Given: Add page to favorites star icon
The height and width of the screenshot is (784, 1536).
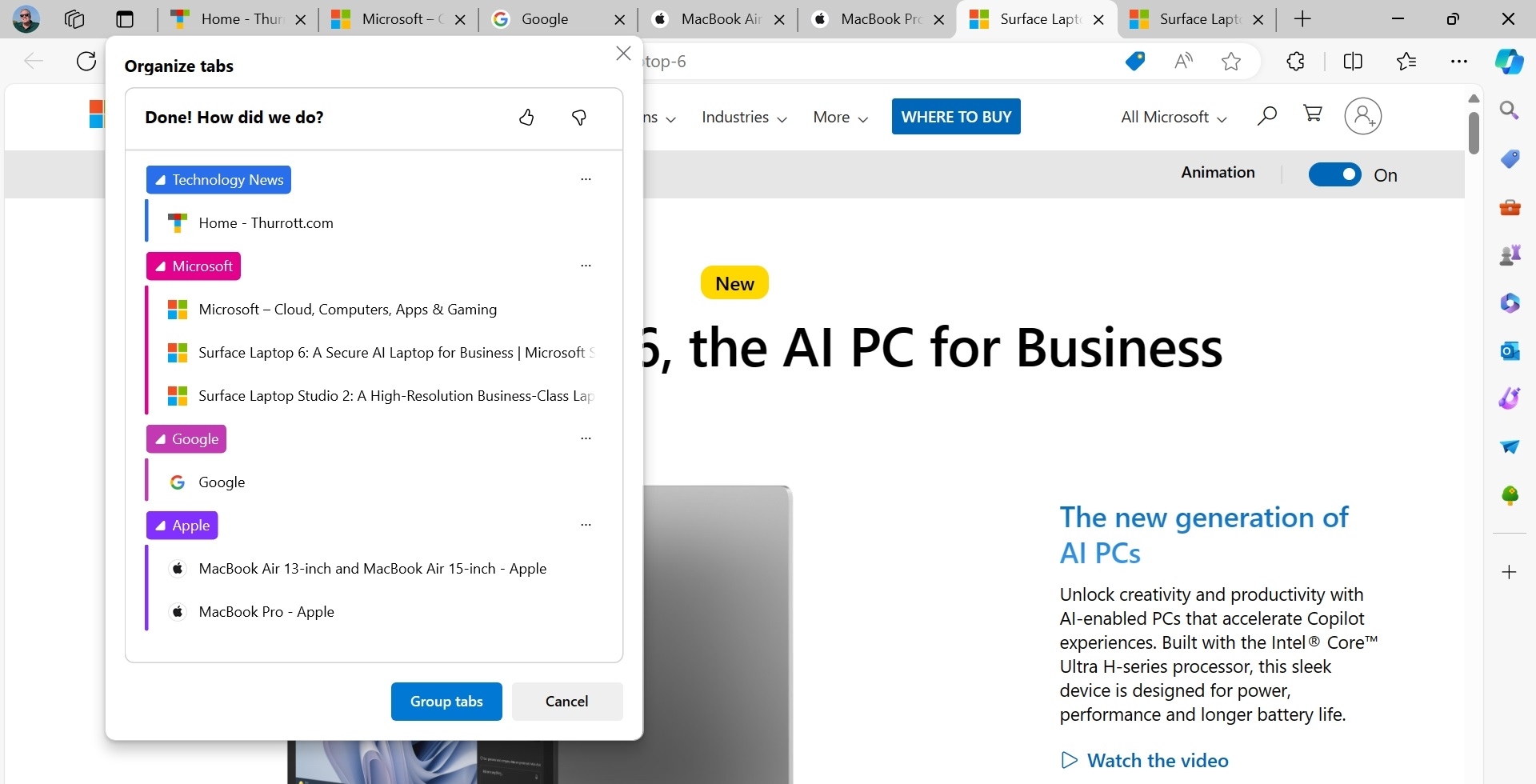Looking at the screenshot, I should click(x=1231, y=62).
